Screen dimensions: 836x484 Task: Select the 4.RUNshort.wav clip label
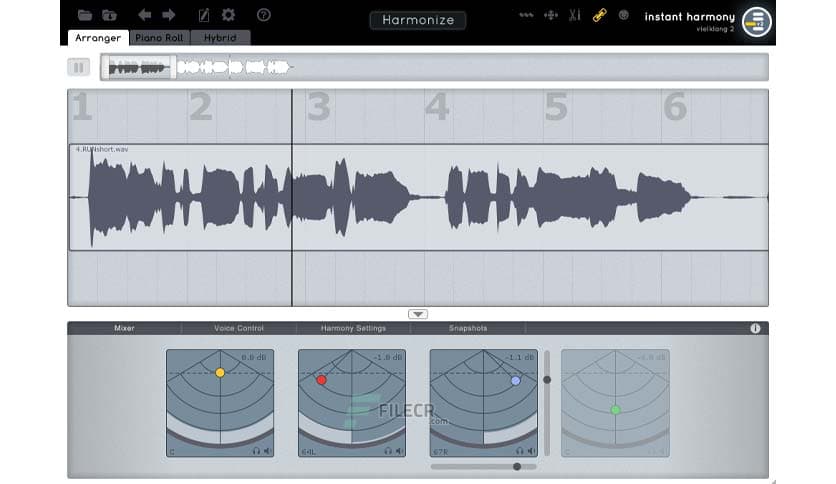101,149
